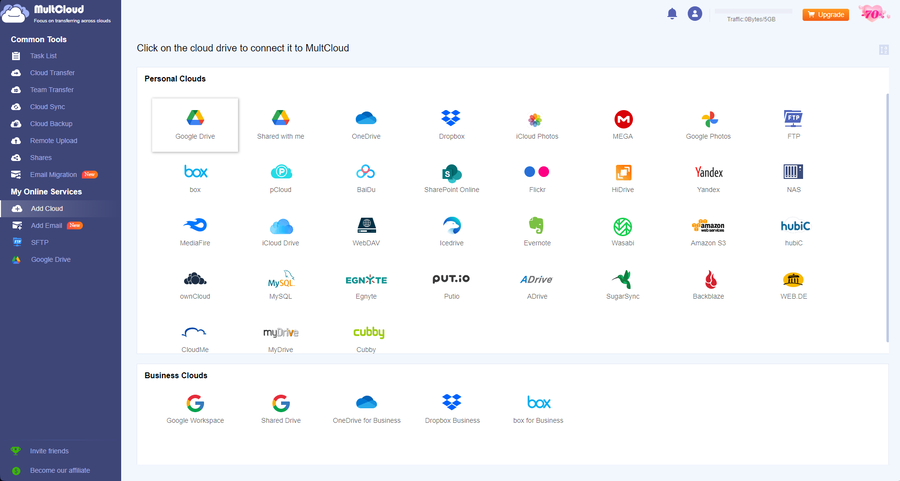Connect Evernote account
The height and width of the screenshot is (481, 900).
click(537, 231)
